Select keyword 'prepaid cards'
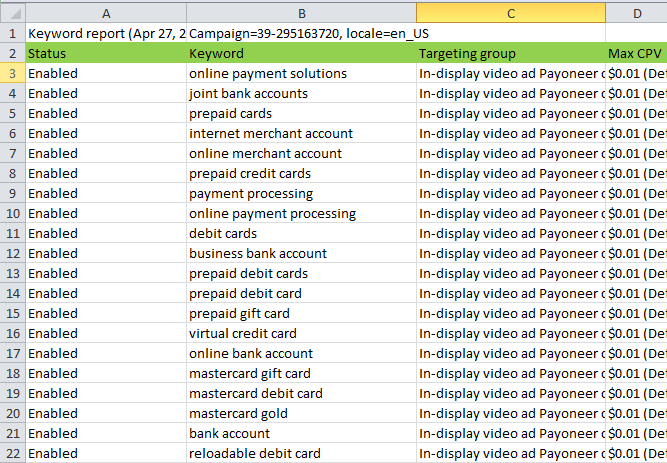Image resolution: width=667 pixels, height=463 pixels. tap(301, 113)
